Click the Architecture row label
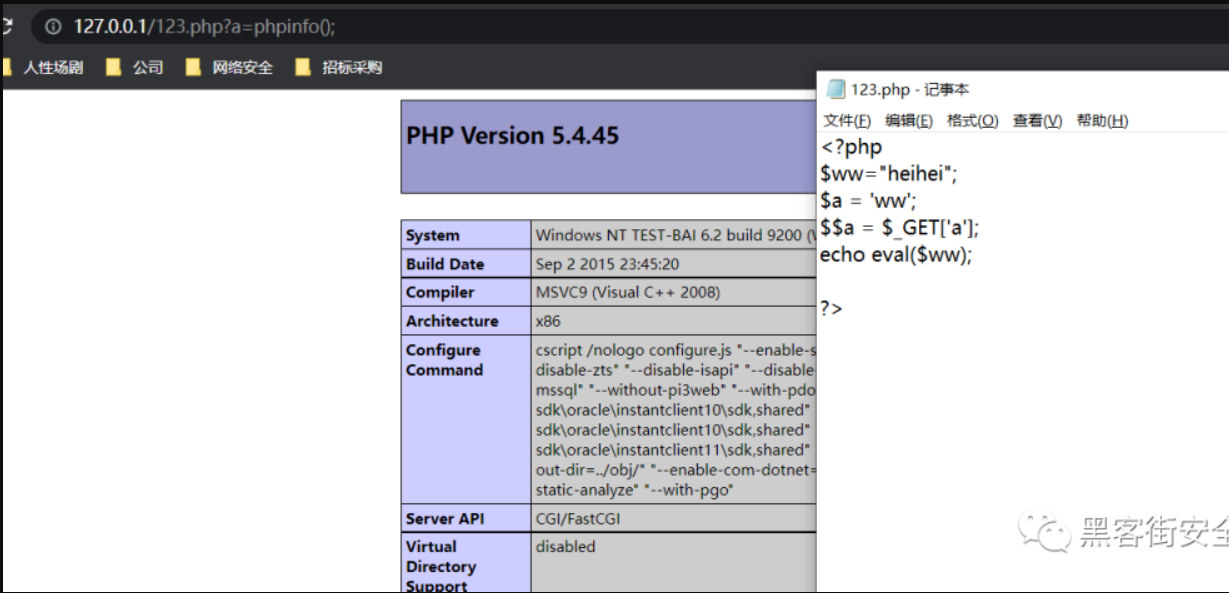 [x=452, y=321]
